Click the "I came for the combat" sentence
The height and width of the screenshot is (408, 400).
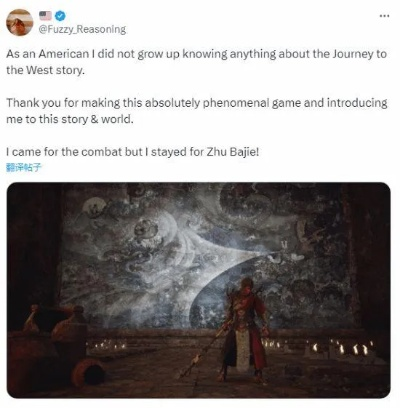(132, 152)
